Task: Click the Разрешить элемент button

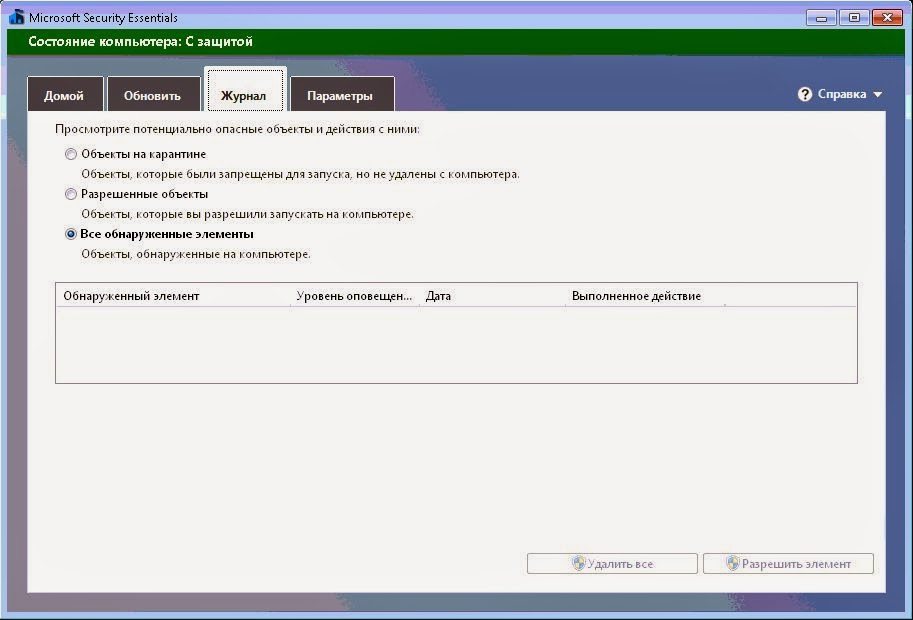Action: click(x=788, y=564)
